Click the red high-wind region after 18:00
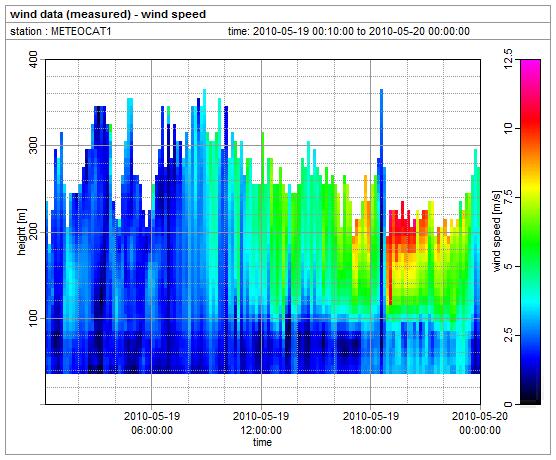Viewport: 556px width, 460px height. [x=401, y=231]
